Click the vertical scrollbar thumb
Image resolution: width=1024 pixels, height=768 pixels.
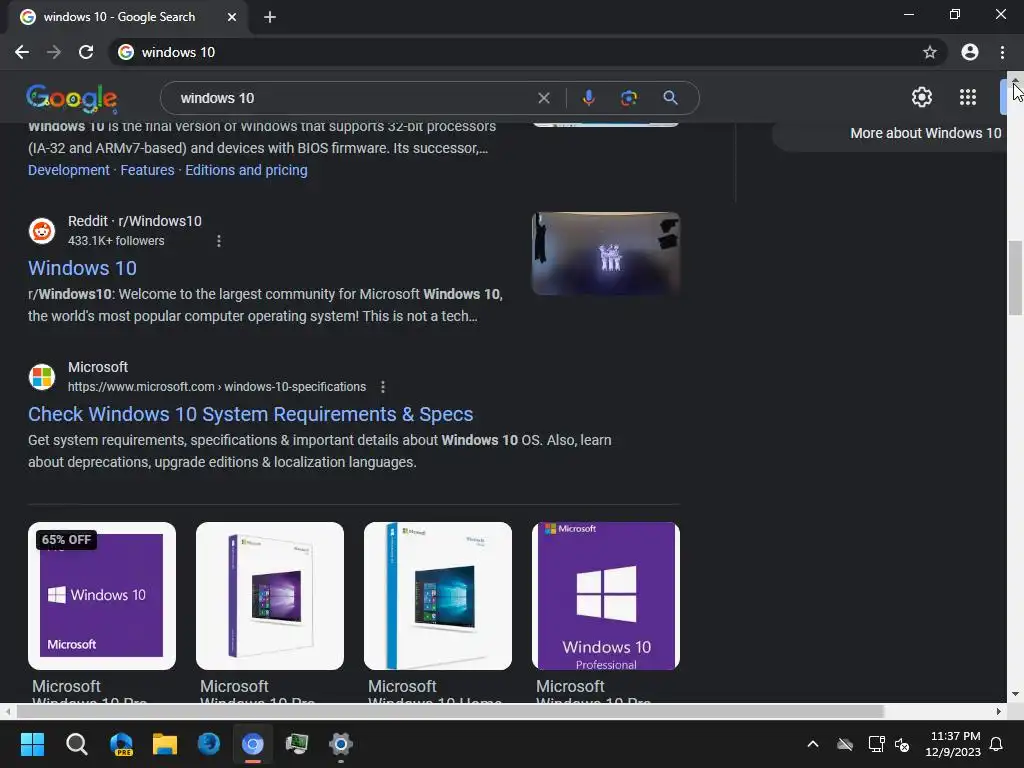[x=1015, y=277]
